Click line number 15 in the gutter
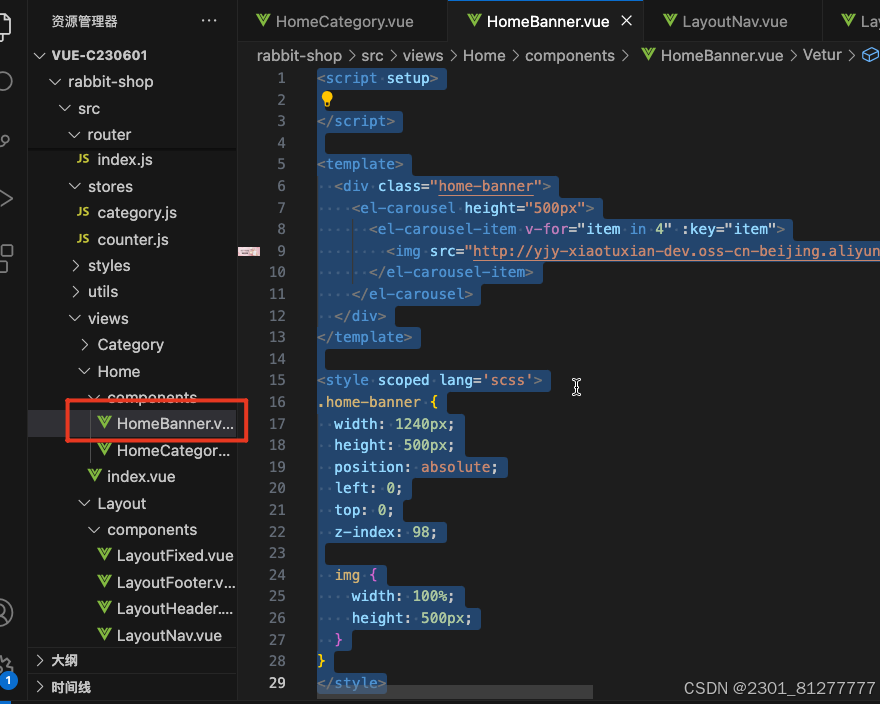Viewport: 880px width, 704px height. point(277,380)
